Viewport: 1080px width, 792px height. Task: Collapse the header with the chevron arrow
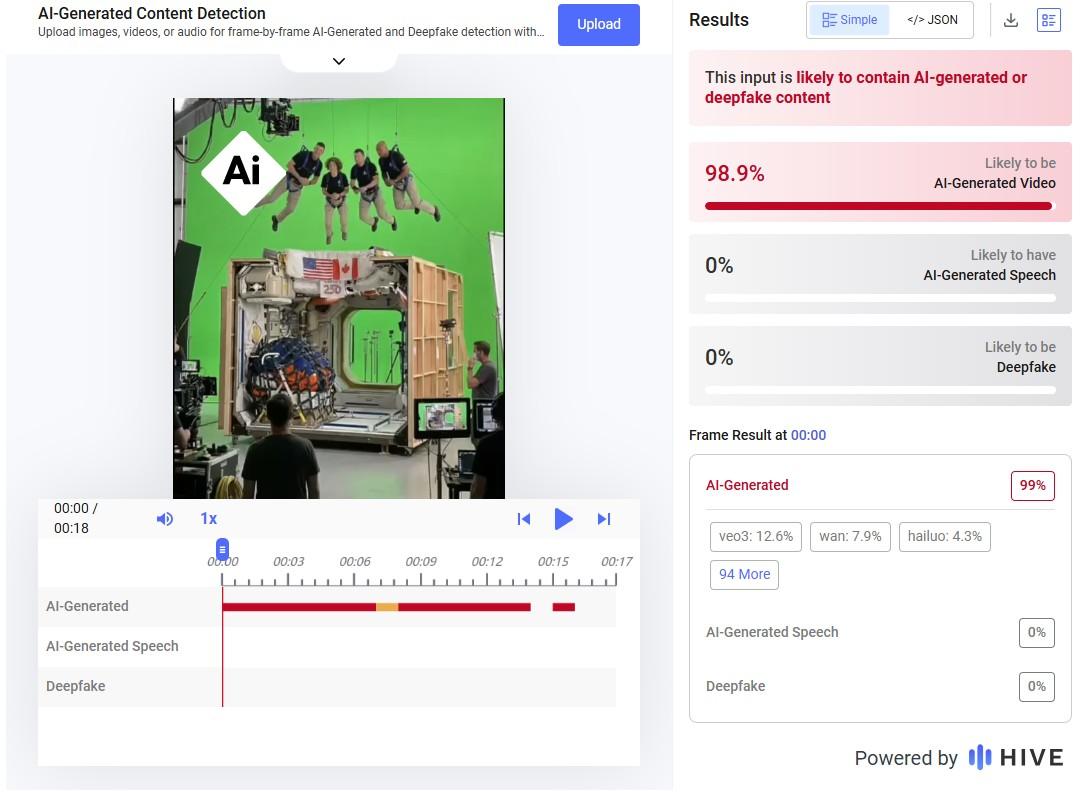(339, 61)
